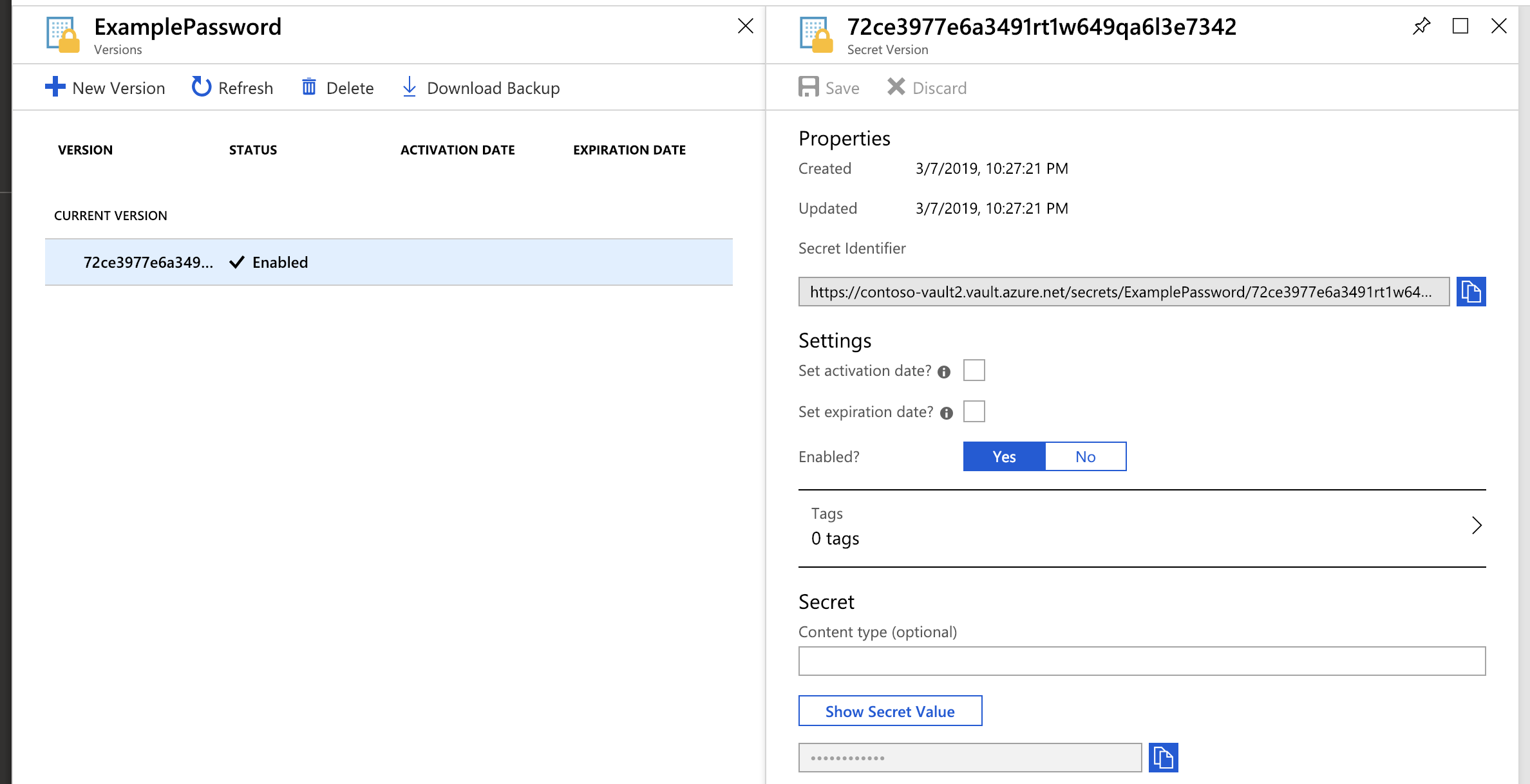Expand the Tags section chevron
This screenshot has height=784, width=1530.
(1477, 526)
